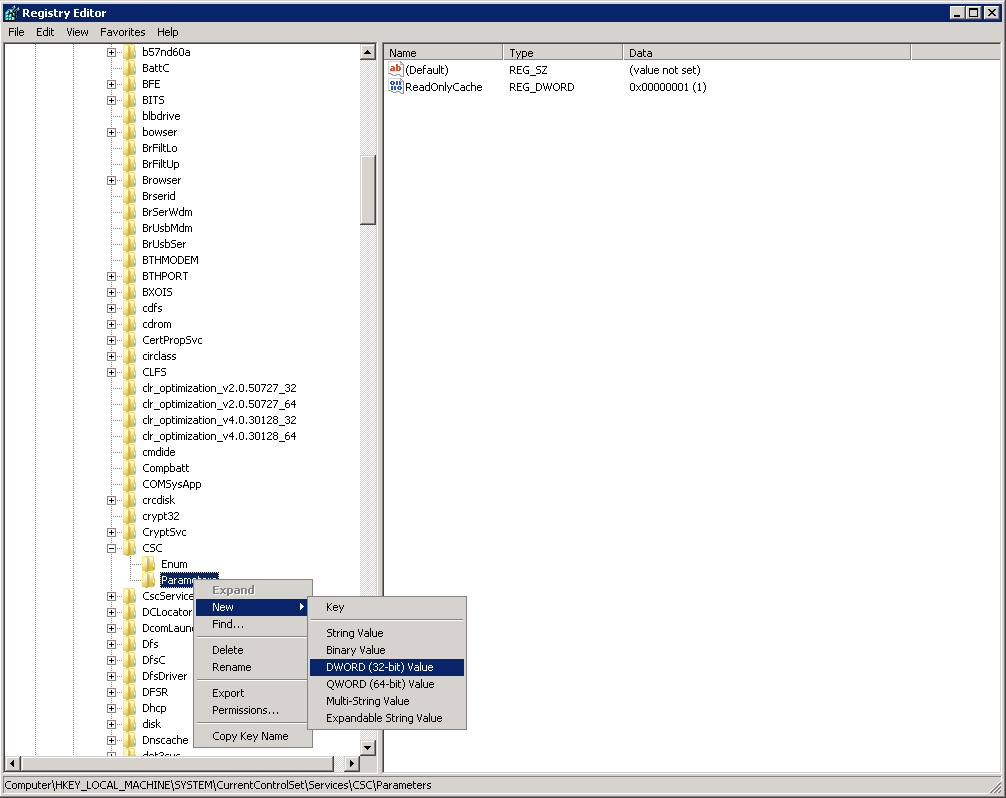Click the BattC folder icon
Viewport: 1006px width, 798px height.
coord(130,68)
